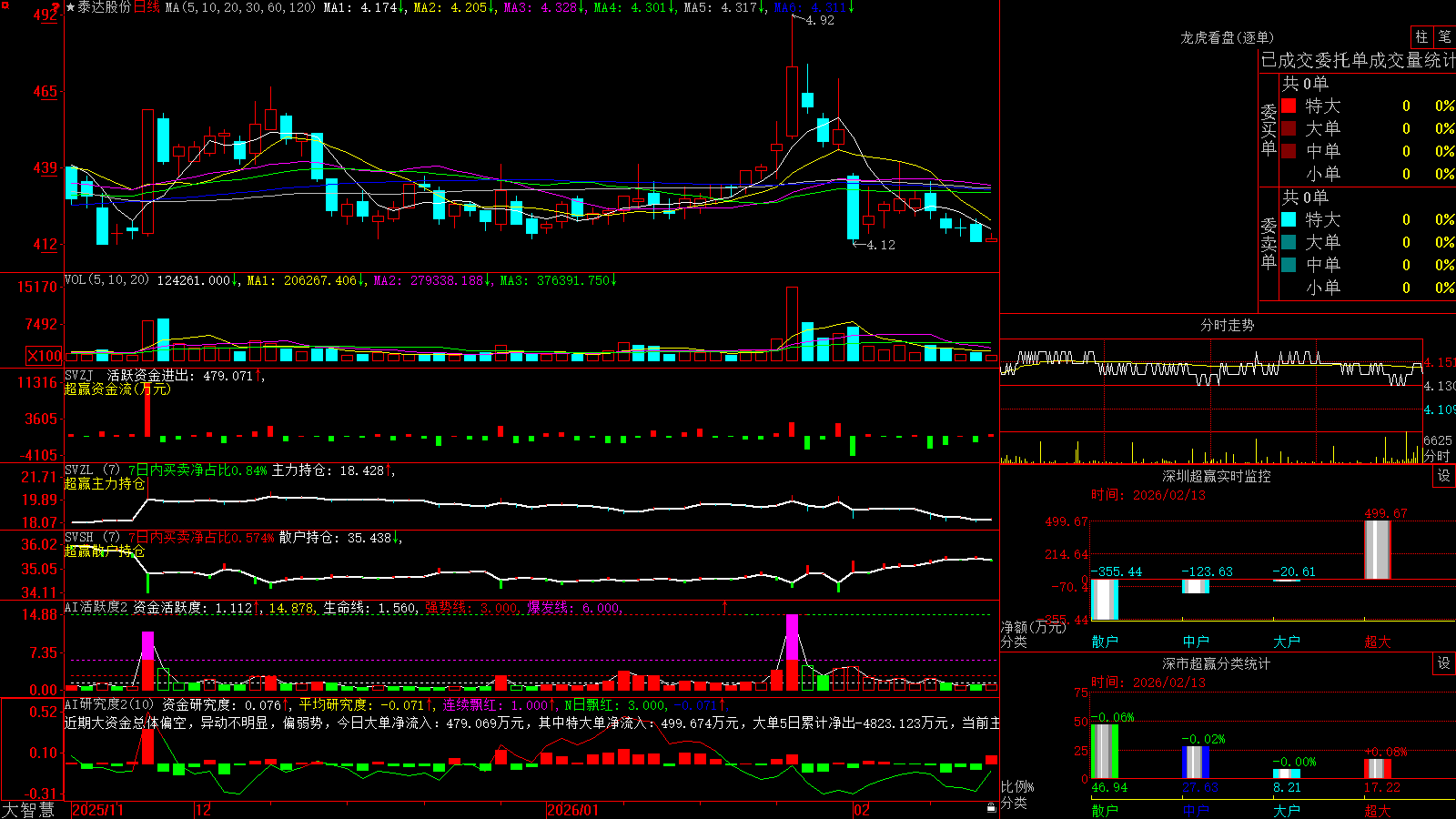Viewport: 1456px width, 819px height.
Task: Click the 散户持仓: 35.438 value
Action: (x=335, y=538)
